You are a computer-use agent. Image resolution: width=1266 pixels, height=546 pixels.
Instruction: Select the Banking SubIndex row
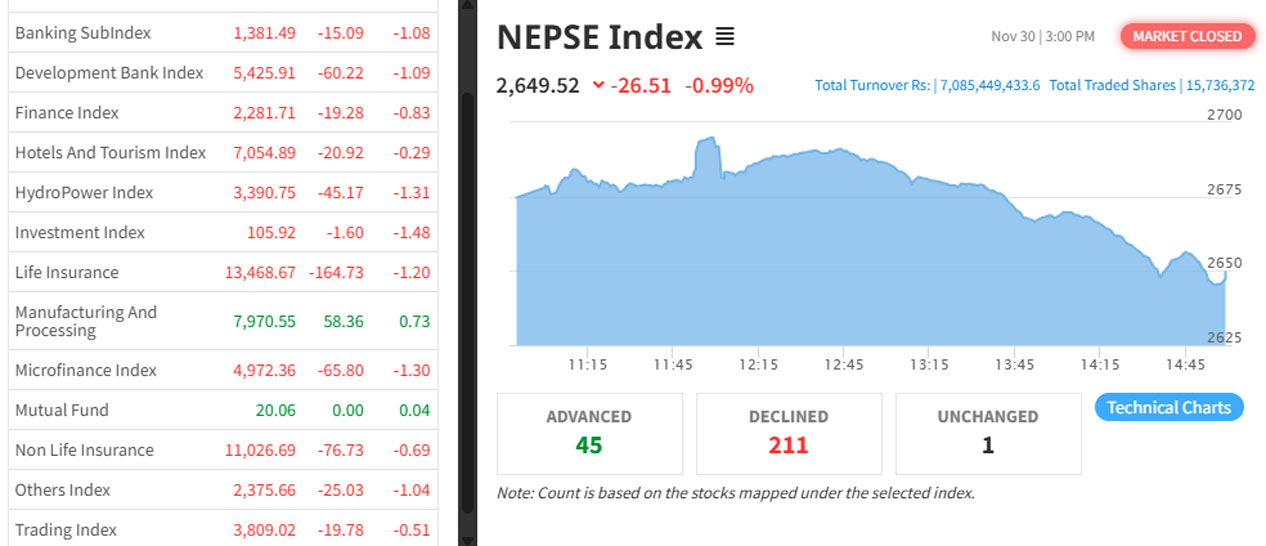click(x=83, y=33)
